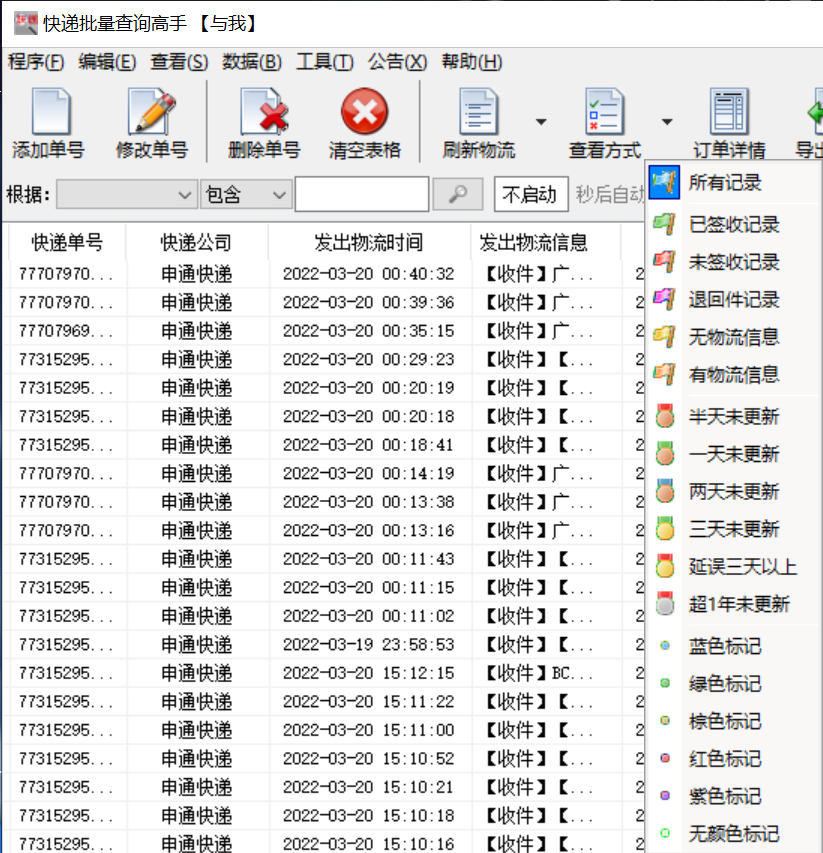The image size is (823, 853).
Task: Filter by 超1年未更新 records
Action: [734, 604]
